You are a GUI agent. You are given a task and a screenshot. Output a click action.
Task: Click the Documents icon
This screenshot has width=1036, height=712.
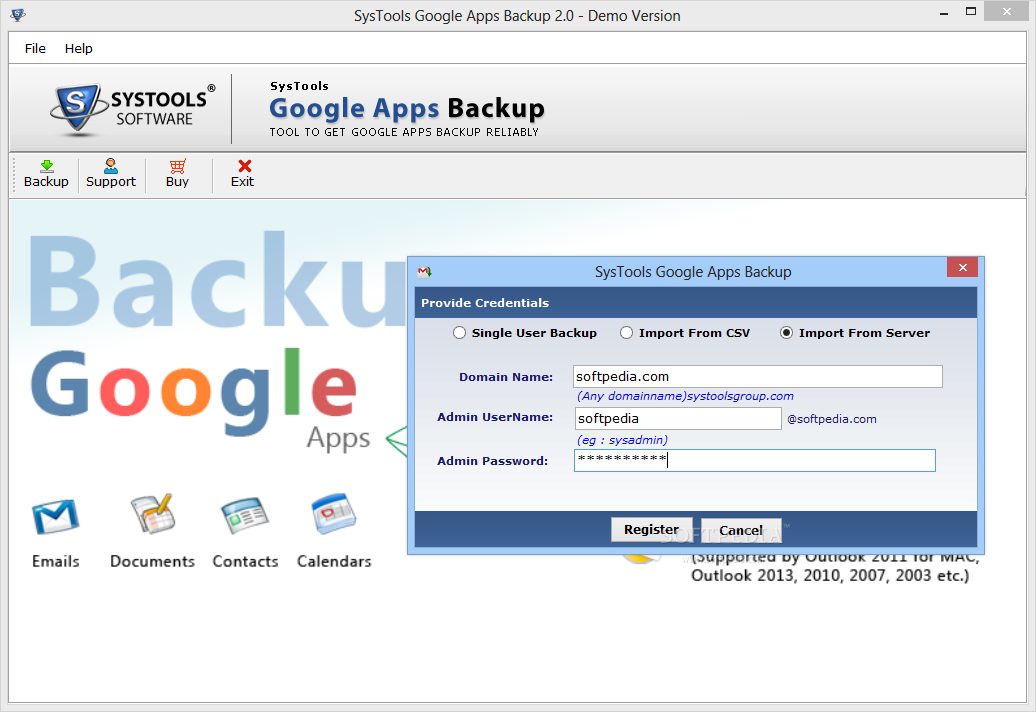[x=153, y=514]
